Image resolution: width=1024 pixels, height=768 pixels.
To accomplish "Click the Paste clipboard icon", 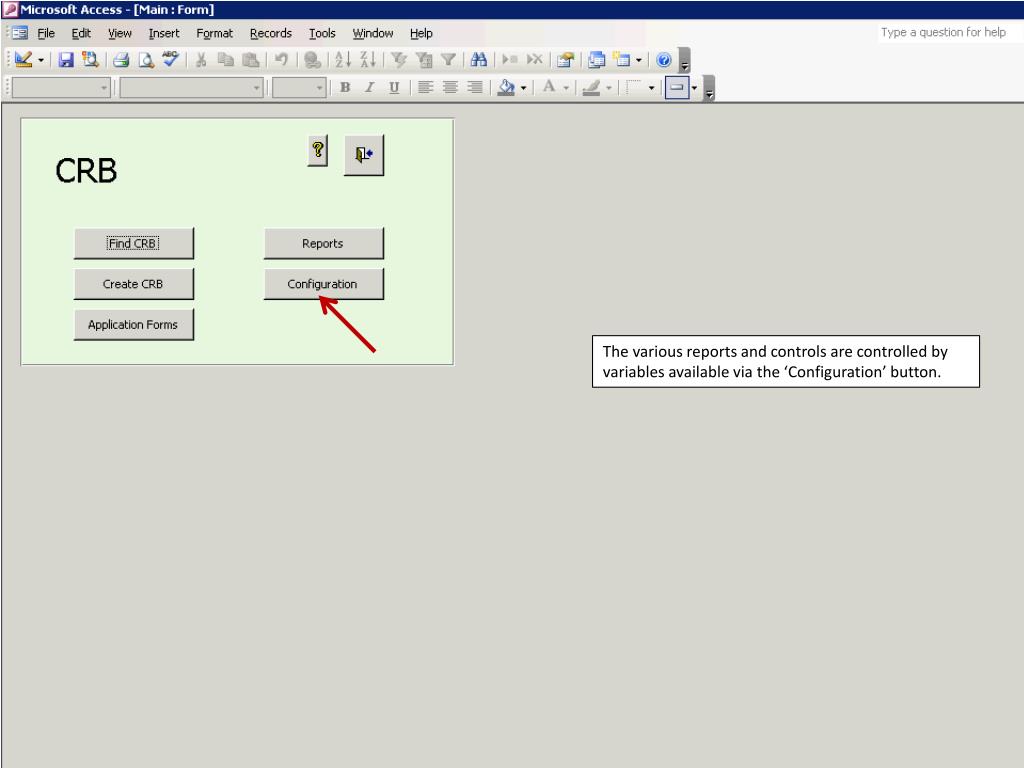I will (x=251, y=60).
